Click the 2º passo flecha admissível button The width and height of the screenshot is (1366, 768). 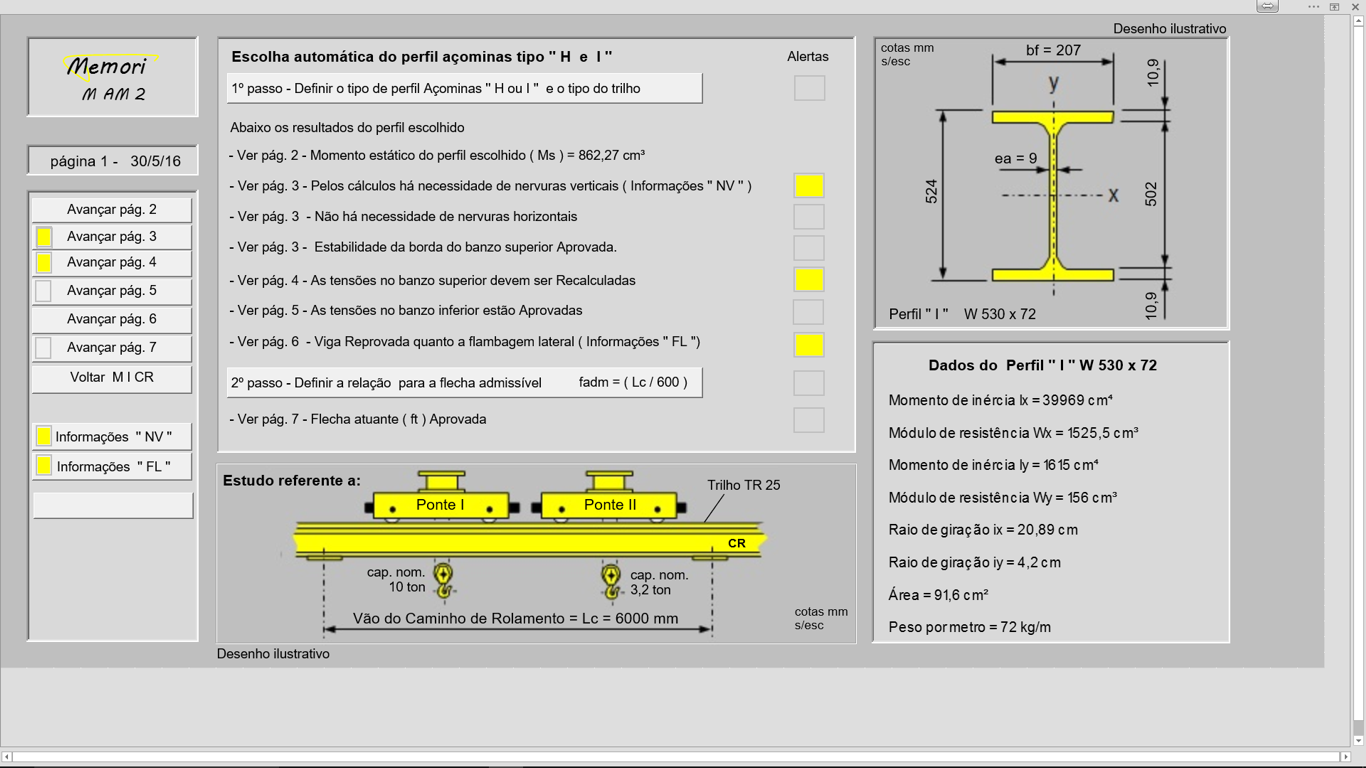click(464, 382)
